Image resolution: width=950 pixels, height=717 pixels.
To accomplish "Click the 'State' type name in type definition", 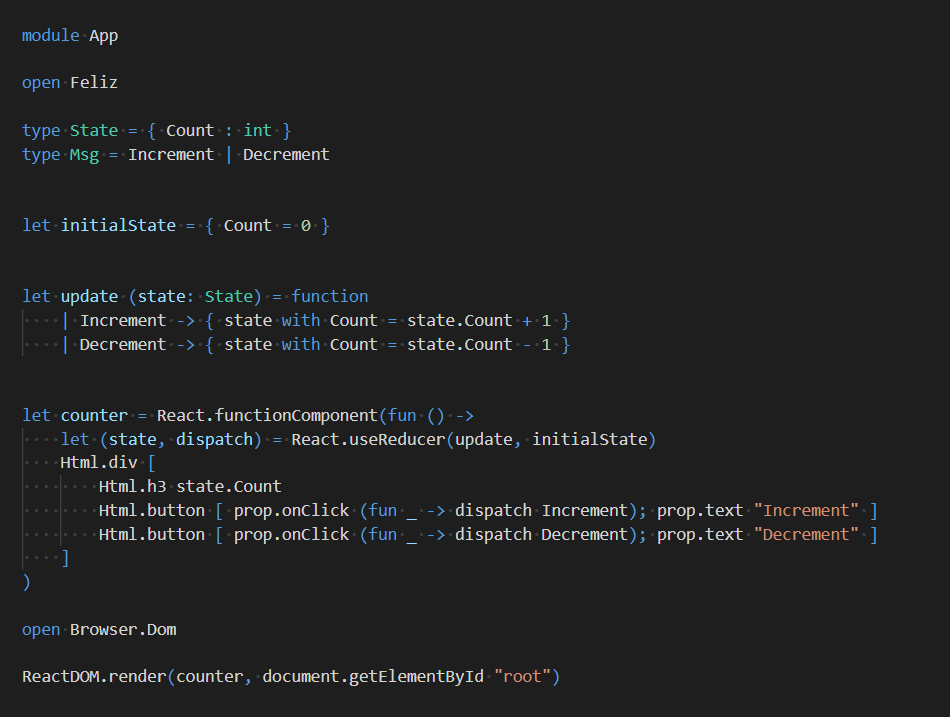I will point(94,130).
